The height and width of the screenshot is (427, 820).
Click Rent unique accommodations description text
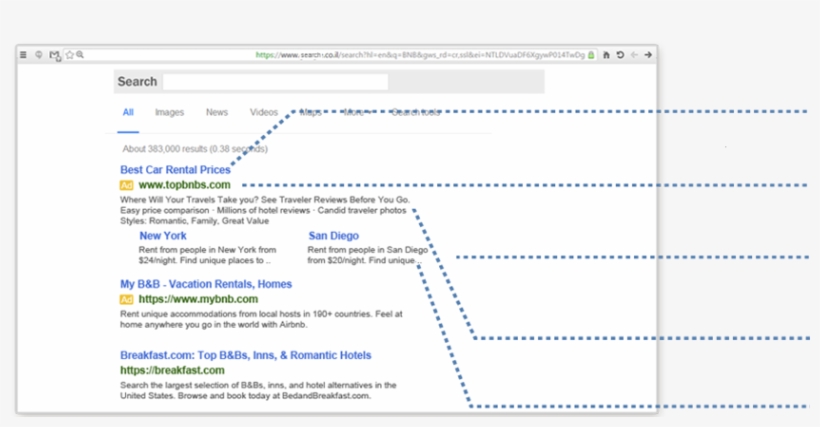point(261,319)
